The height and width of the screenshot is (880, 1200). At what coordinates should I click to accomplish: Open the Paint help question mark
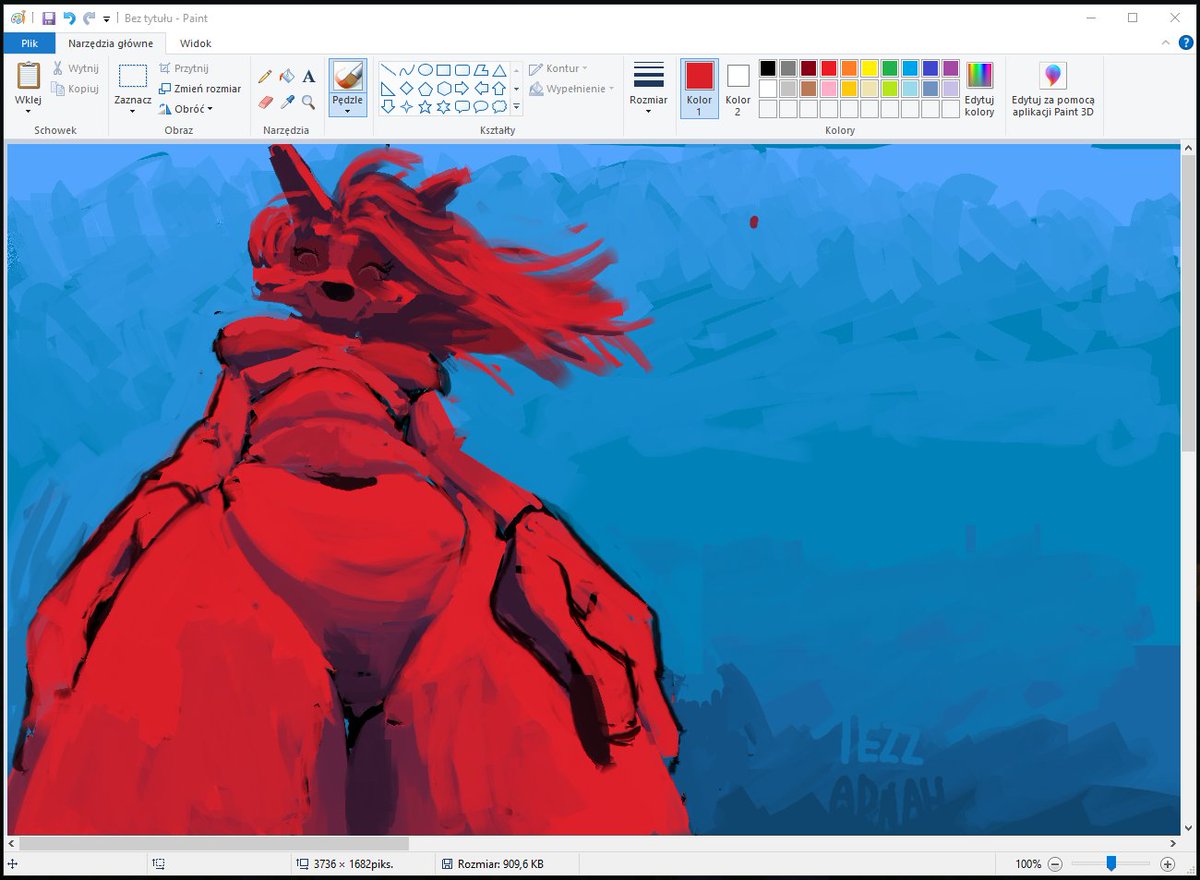click(1186, 43)
